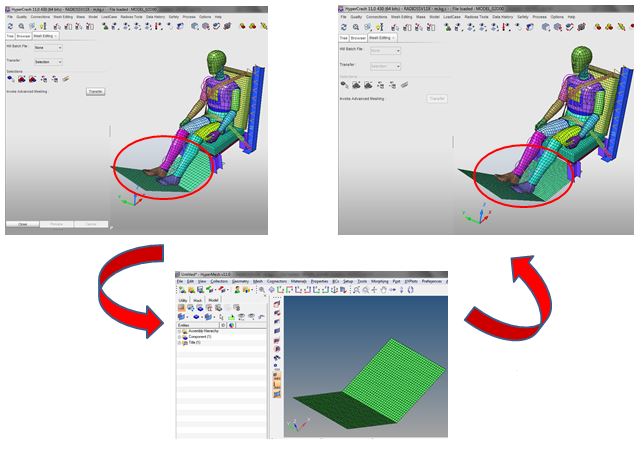Open the Geometry menu in HyperMesh
Screen dimensions: 641x450
[x=241, y=282]
